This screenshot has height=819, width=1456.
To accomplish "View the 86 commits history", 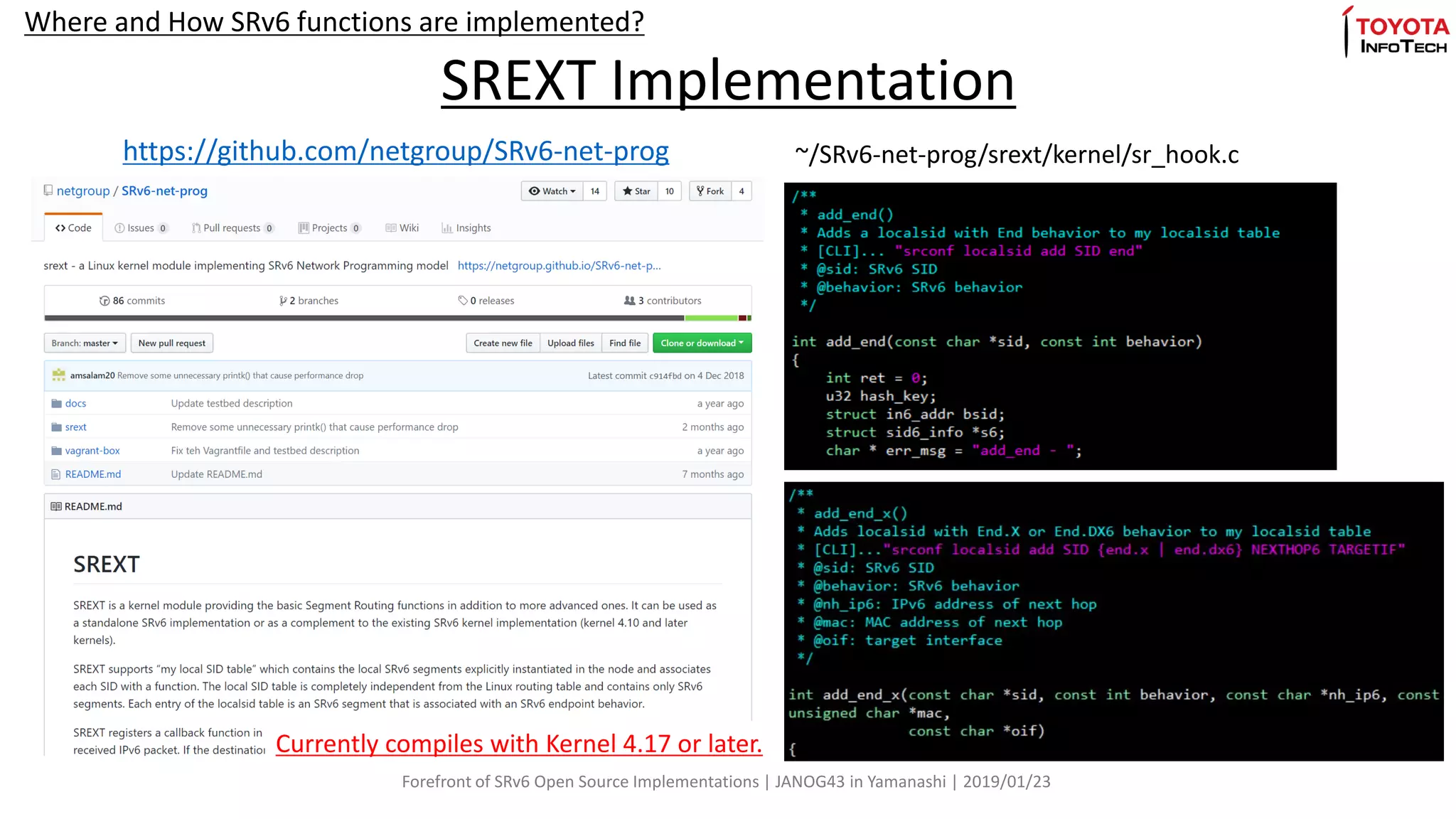I will (132, 301).
